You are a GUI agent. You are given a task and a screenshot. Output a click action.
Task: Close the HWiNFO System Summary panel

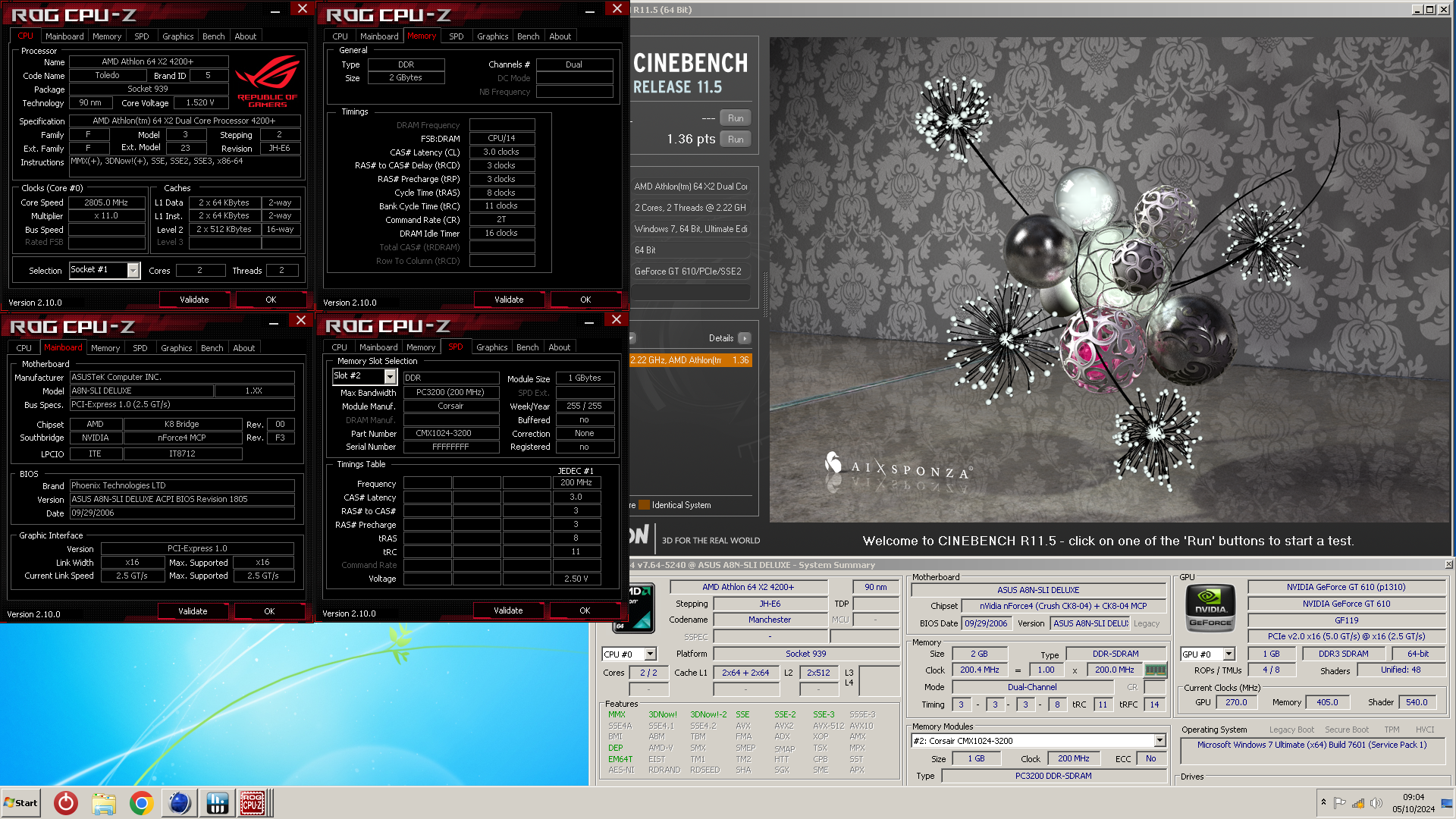point(1448,564)
